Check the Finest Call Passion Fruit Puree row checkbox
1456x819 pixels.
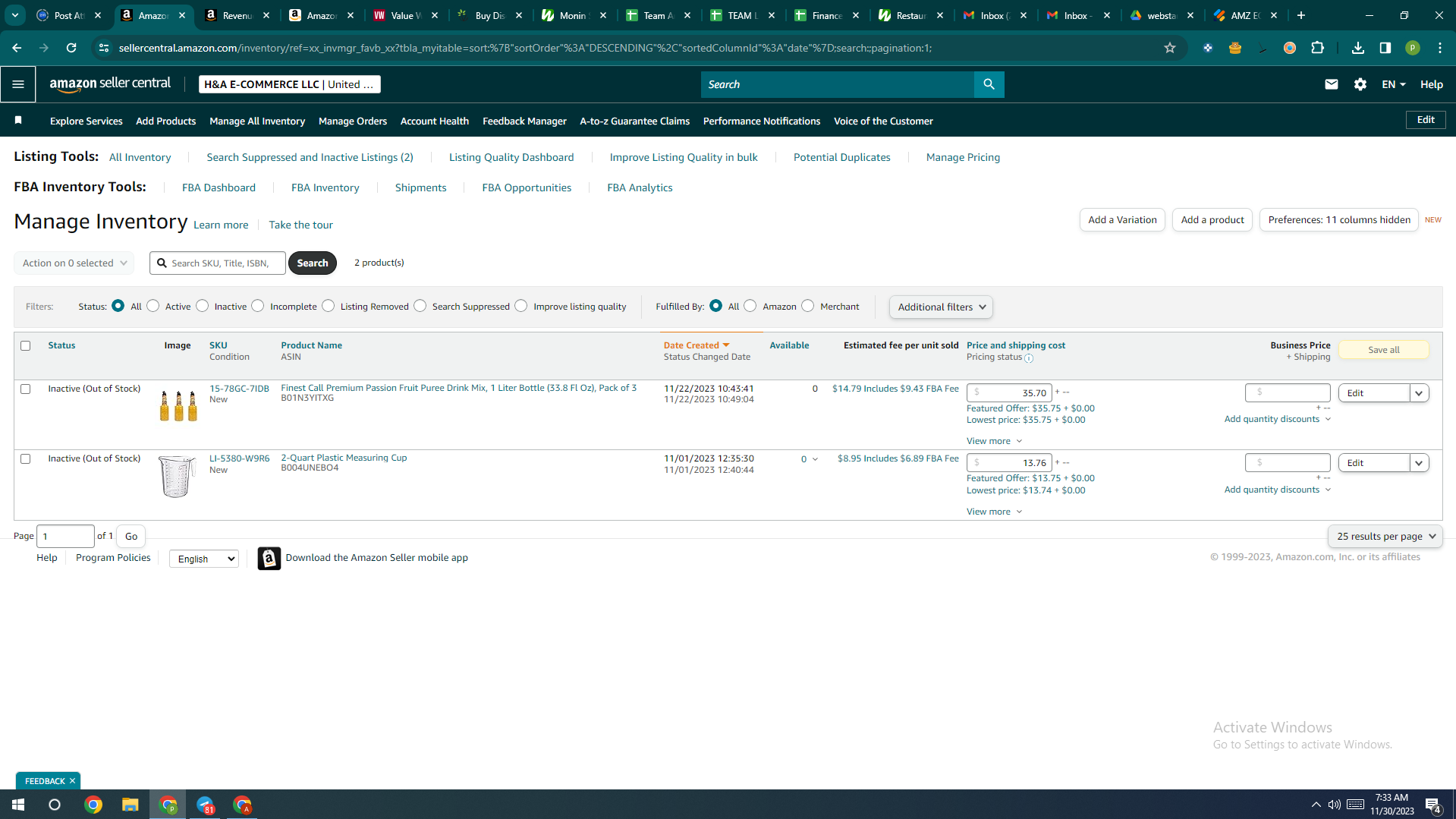tap(26, 389)
